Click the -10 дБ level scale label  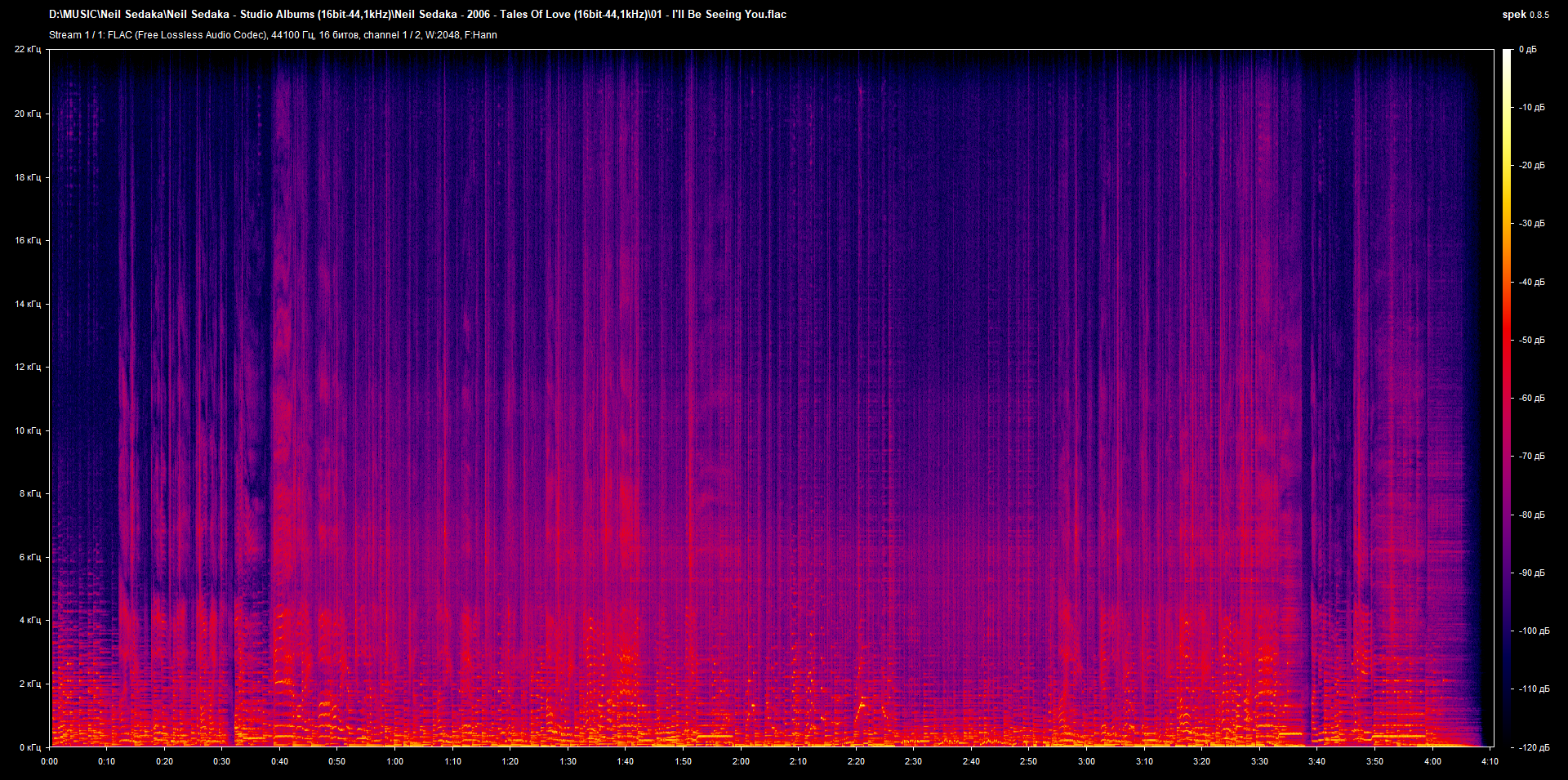tap(1532, 107)
